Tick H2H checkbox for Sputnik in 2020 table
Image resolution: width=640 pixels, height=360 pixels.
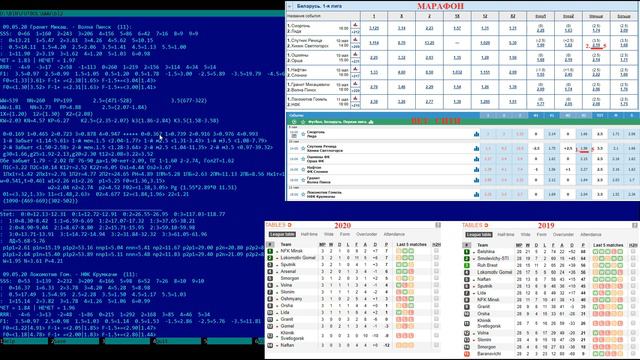click(x=436, y=264)
